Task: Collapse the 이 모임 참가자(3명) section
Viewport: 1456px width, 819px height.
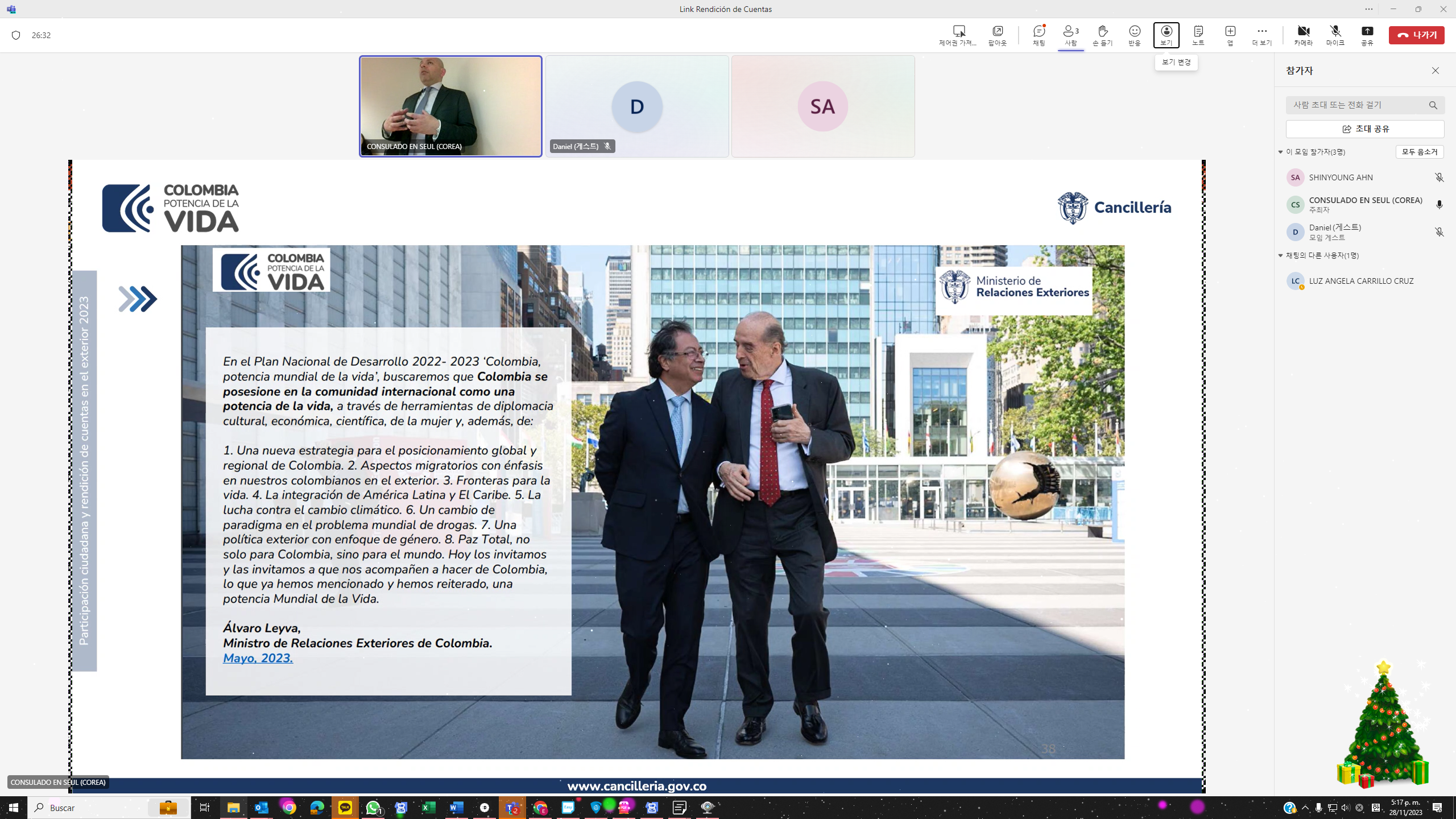Action: point(1281,152)
